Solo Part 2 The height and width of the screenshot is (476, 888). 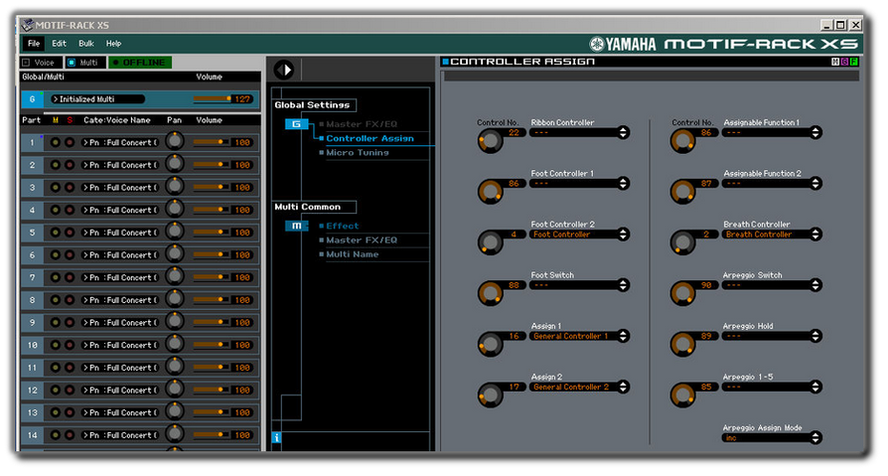click(x=69, y=165)
